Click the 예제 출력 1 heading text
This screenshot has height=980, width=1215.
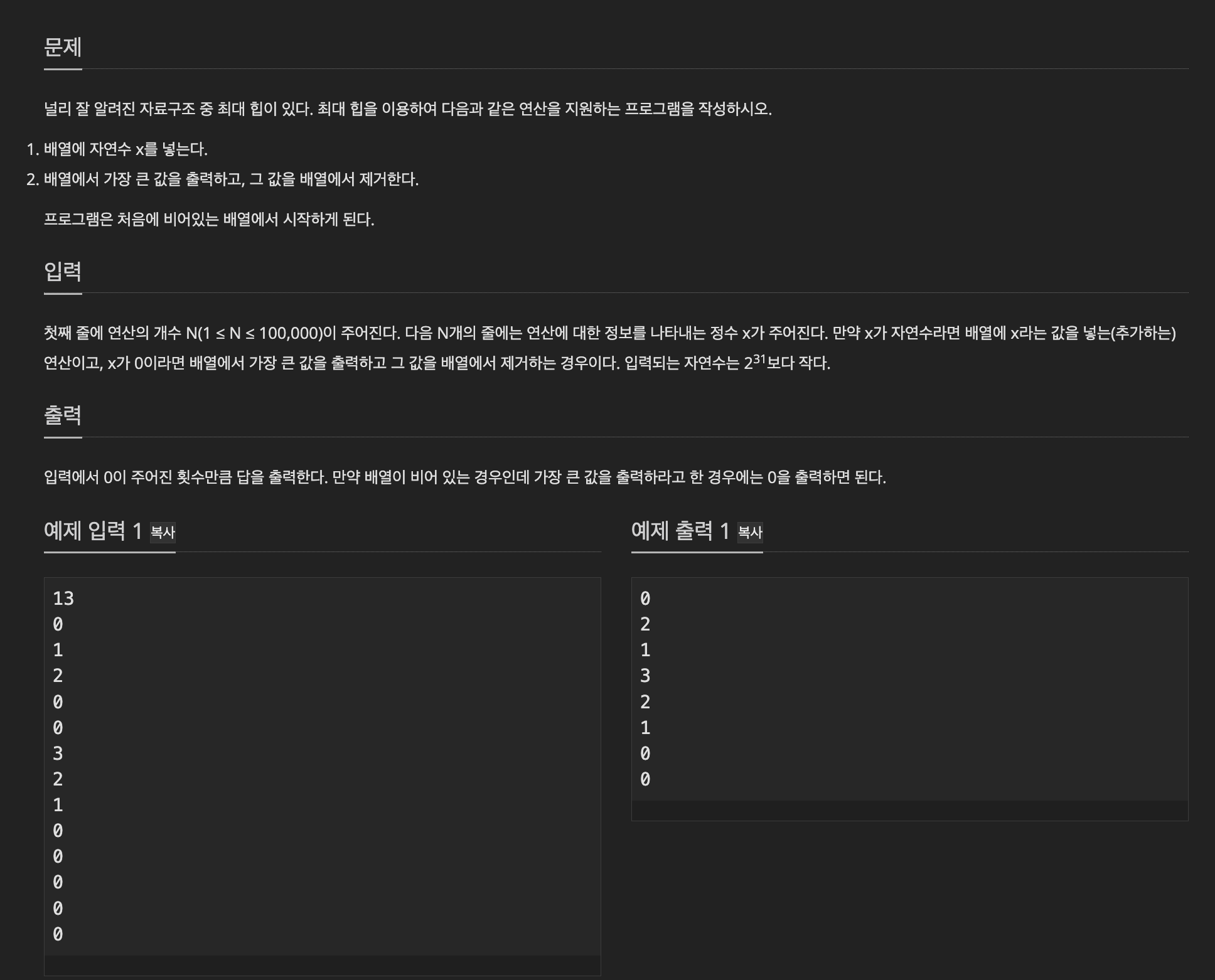point(680,531)
